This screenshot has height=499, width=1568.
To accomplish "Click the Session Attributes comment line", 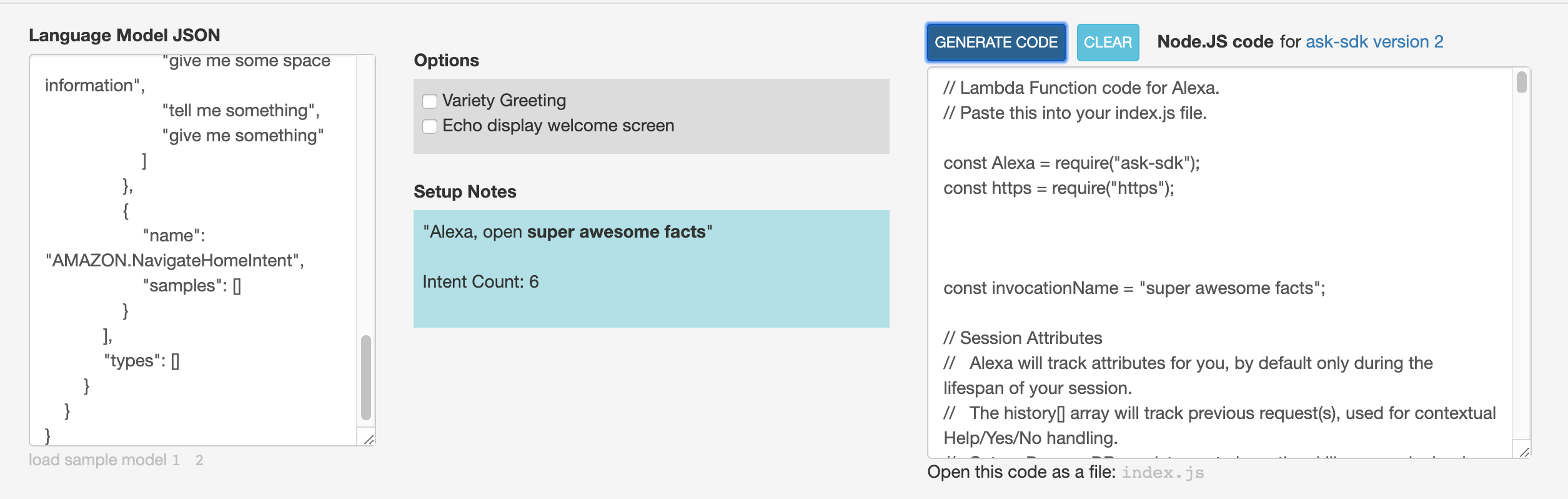I will (x=1023, y=338).
